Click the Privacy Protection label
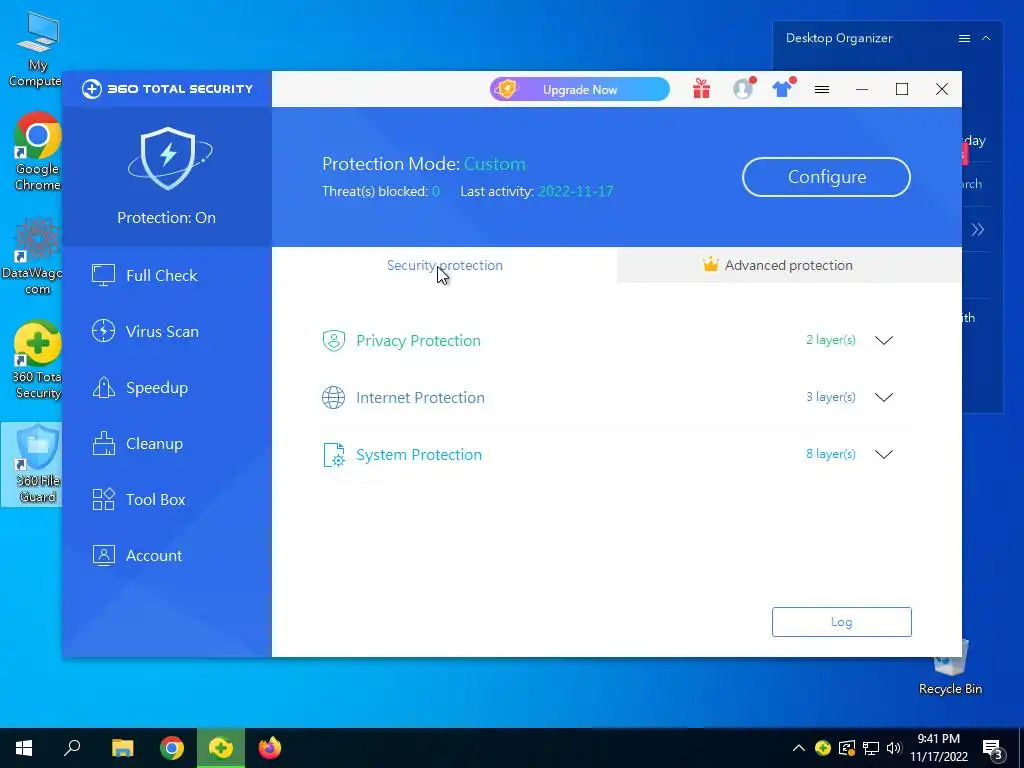The width and height of the screenshot is (1024, 768). (x=418, y=341)
